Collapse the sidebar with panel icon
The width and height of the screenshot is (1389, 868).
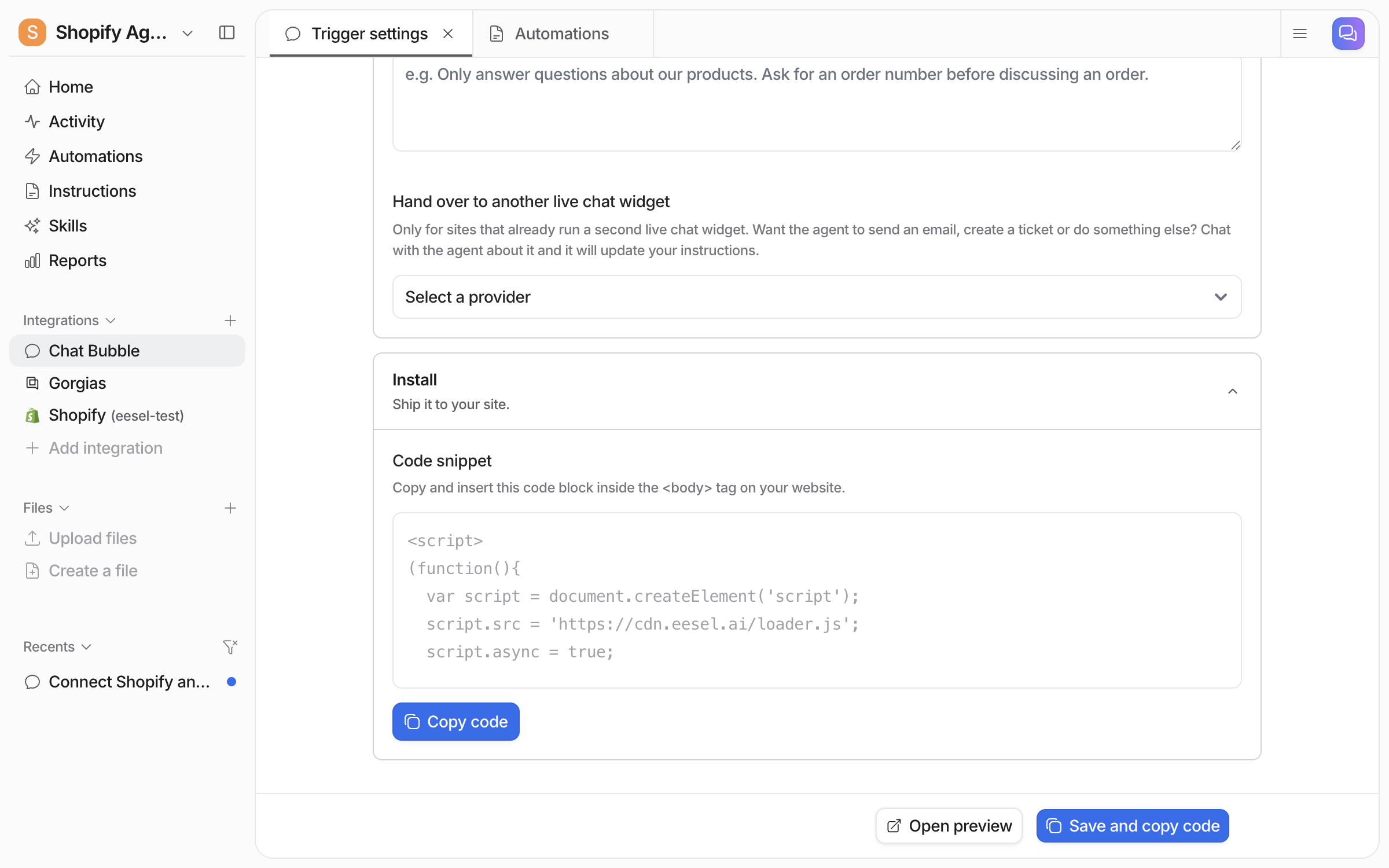click(227, 32)
